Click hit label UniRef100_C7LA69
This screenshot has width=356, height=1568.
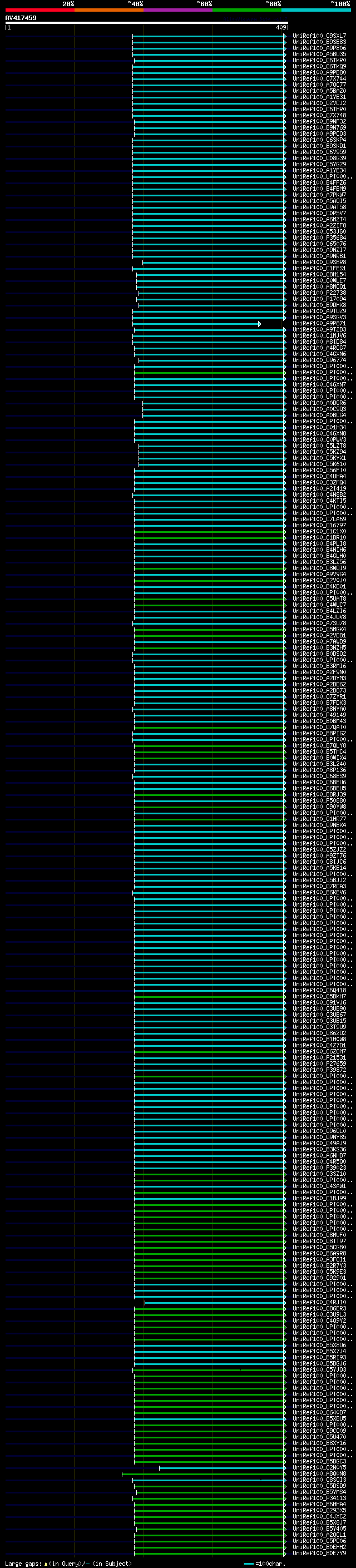tap(319, 519)
